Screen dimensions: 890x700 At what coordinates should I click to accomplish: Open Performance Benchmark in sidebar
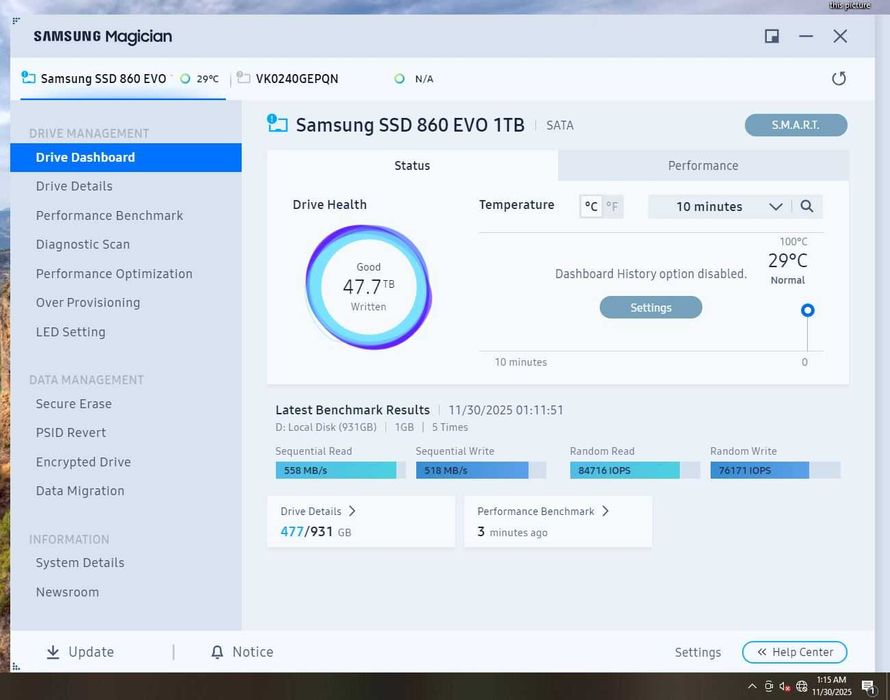click(109, 216)
